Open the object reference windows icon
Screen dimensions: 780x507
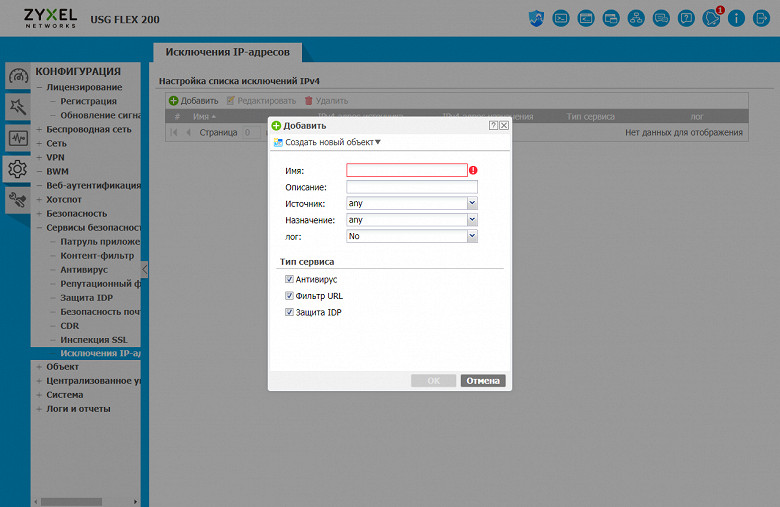click(611, 19)
